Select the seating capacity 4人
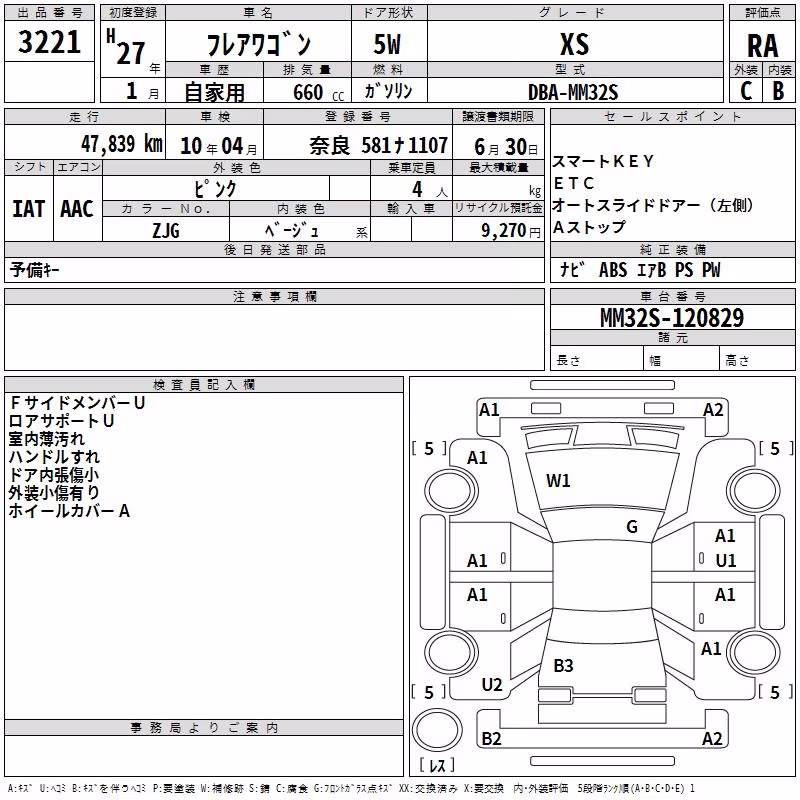Viewport: 800px width, 800px height. pyautogui.click(x=430, y=190)
